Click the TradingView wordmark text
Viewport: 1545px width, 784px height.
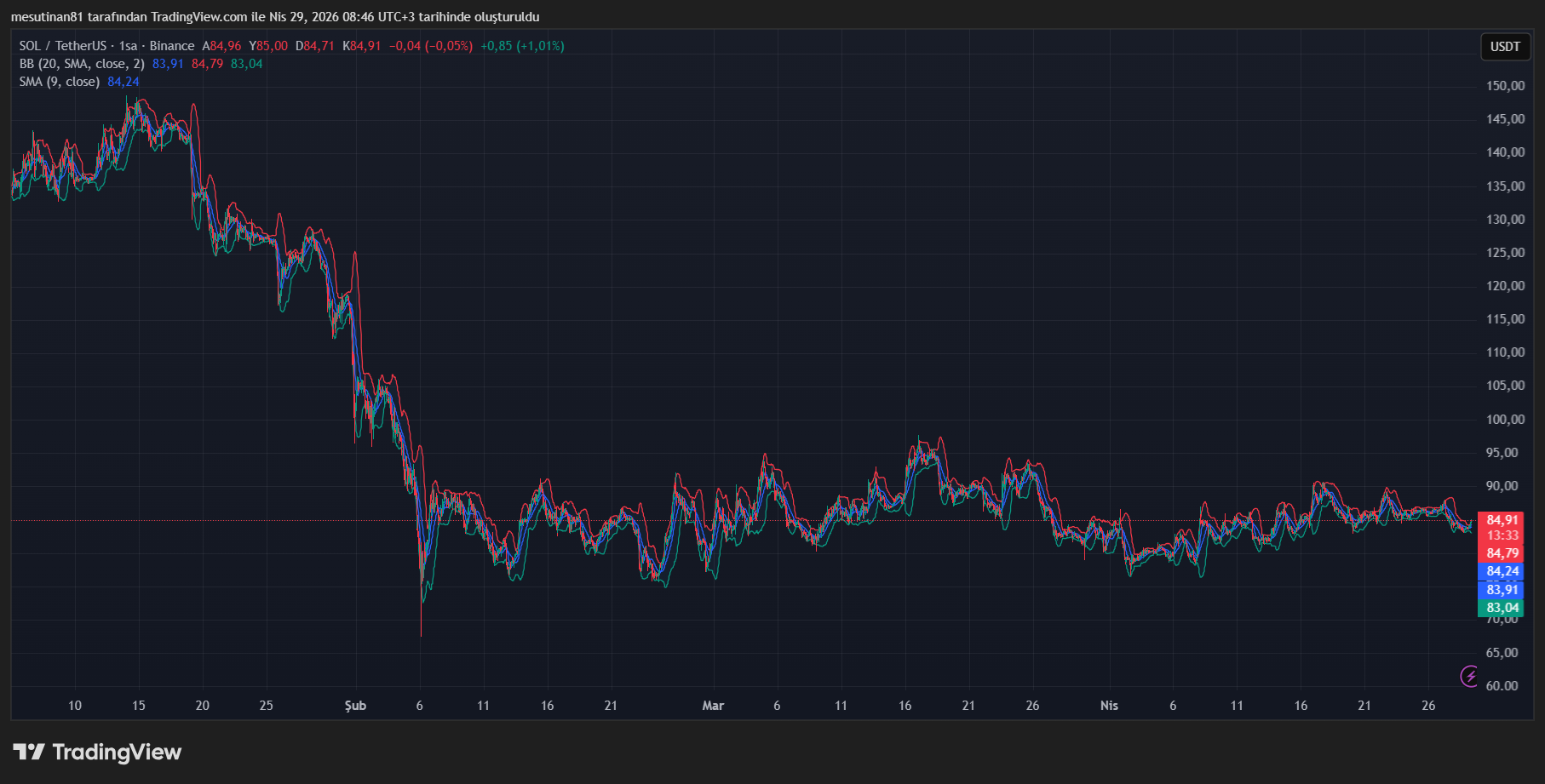click(117, 752)
